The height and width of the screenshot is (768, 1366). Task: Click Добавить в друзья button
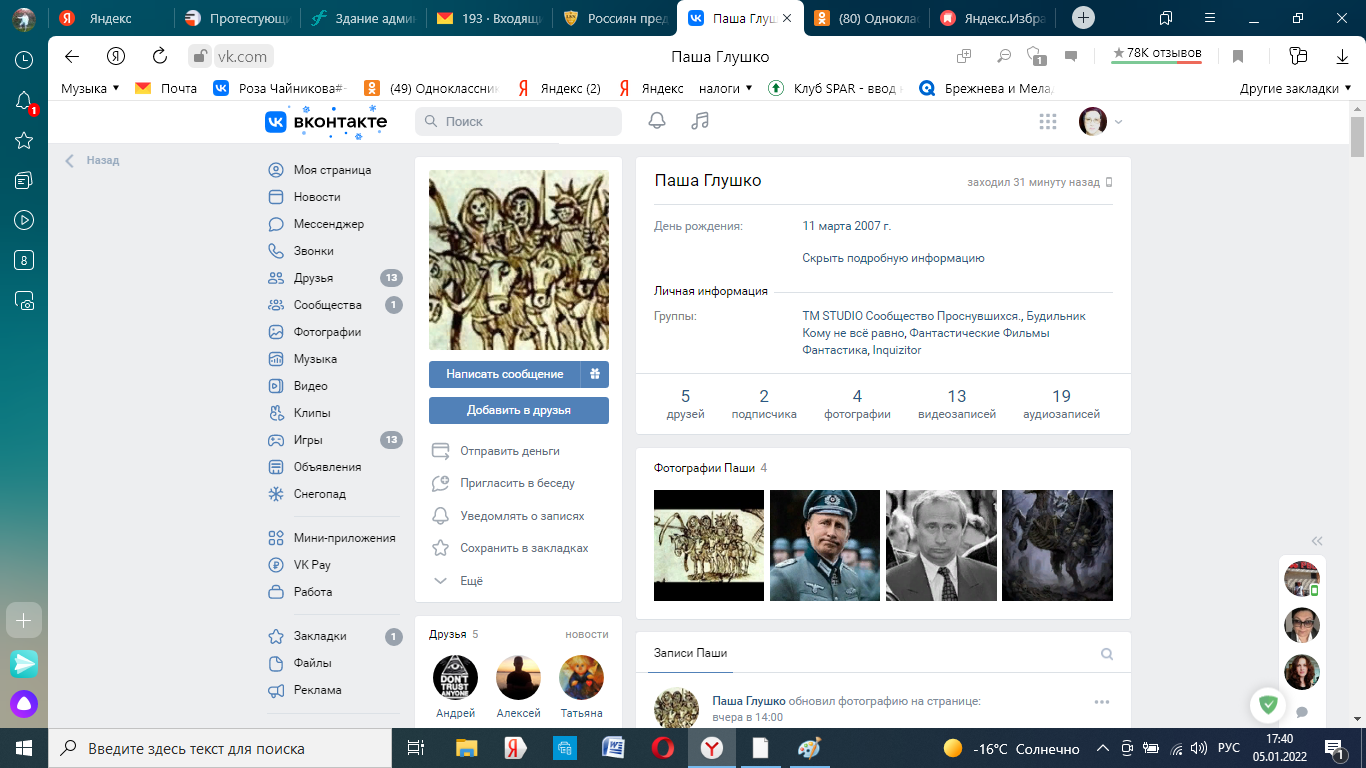pyautogui.click(x=518, y=410)
